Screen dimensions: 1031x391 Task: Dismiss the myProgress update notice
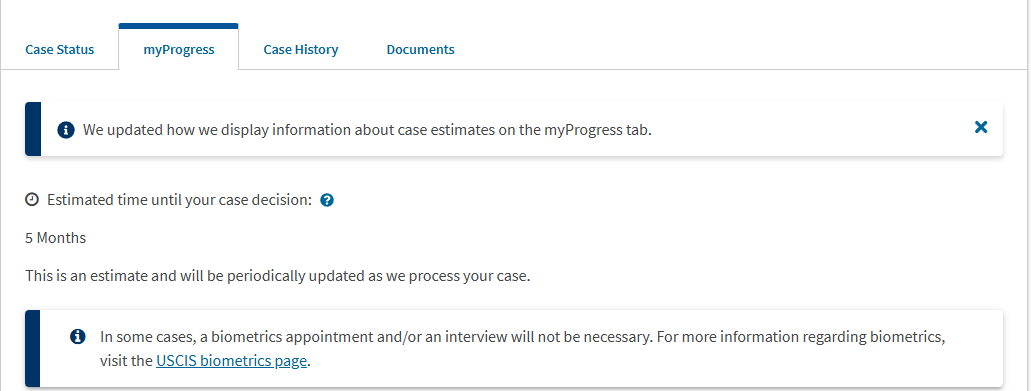[980, 127]
